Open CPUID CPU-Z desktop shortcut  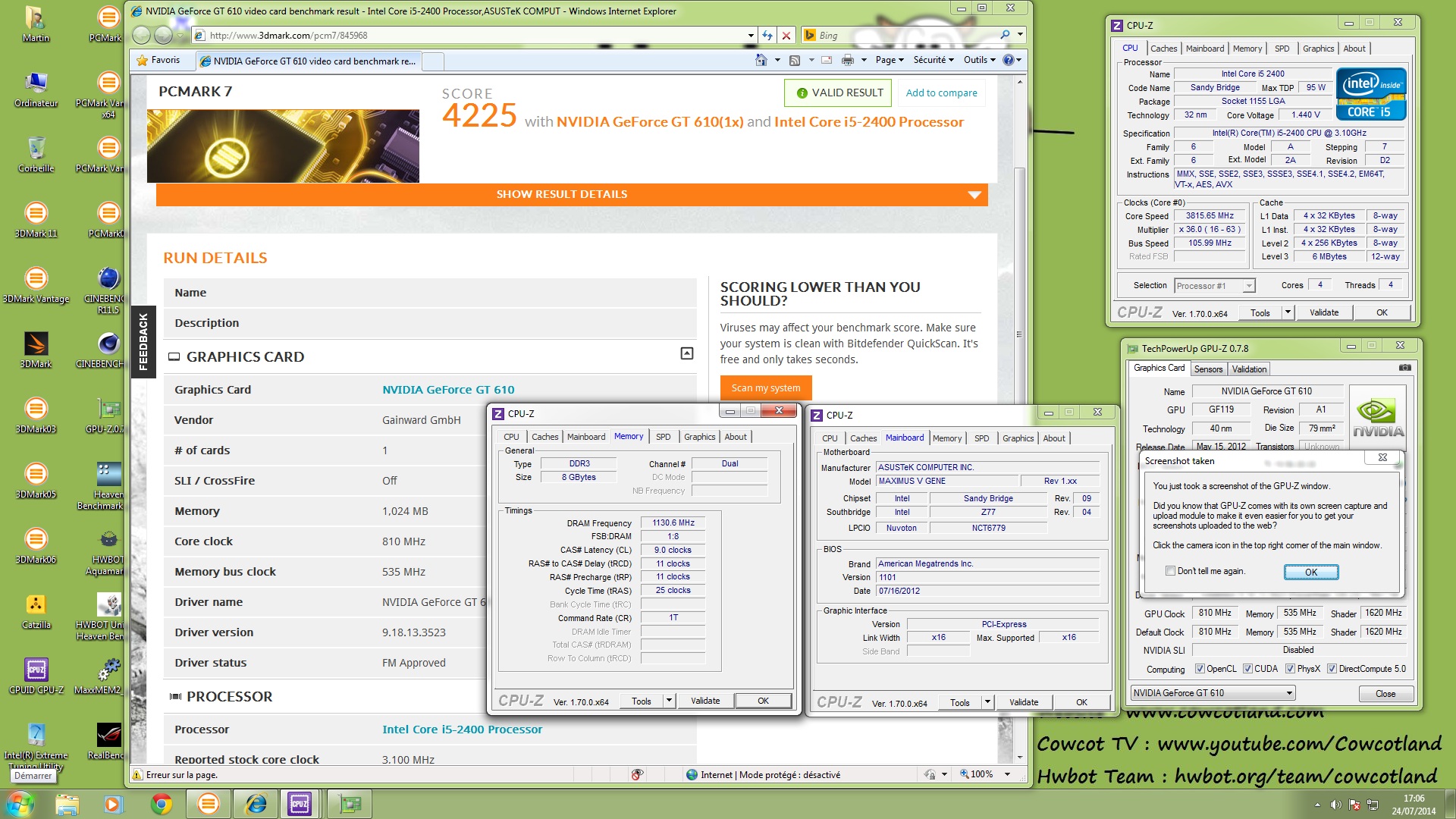click(36, 676)
